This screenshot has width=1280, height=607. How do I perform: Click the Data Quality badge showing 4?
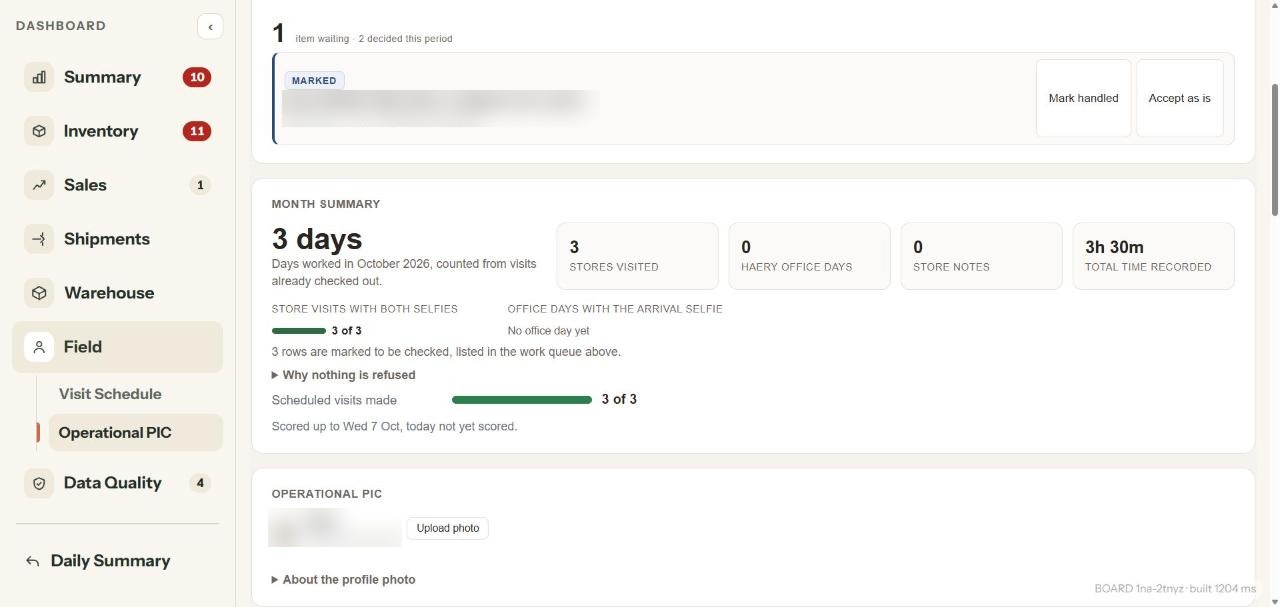200,483
